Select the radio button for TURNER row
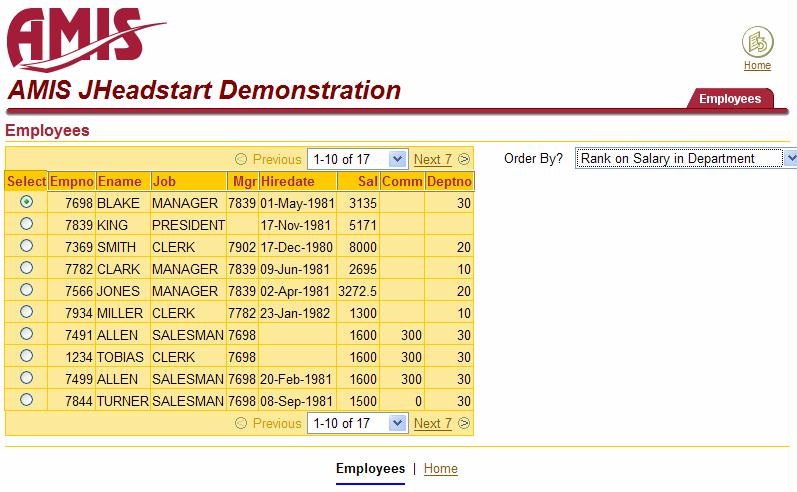This screenshot has width=797, height=492. 26,400
